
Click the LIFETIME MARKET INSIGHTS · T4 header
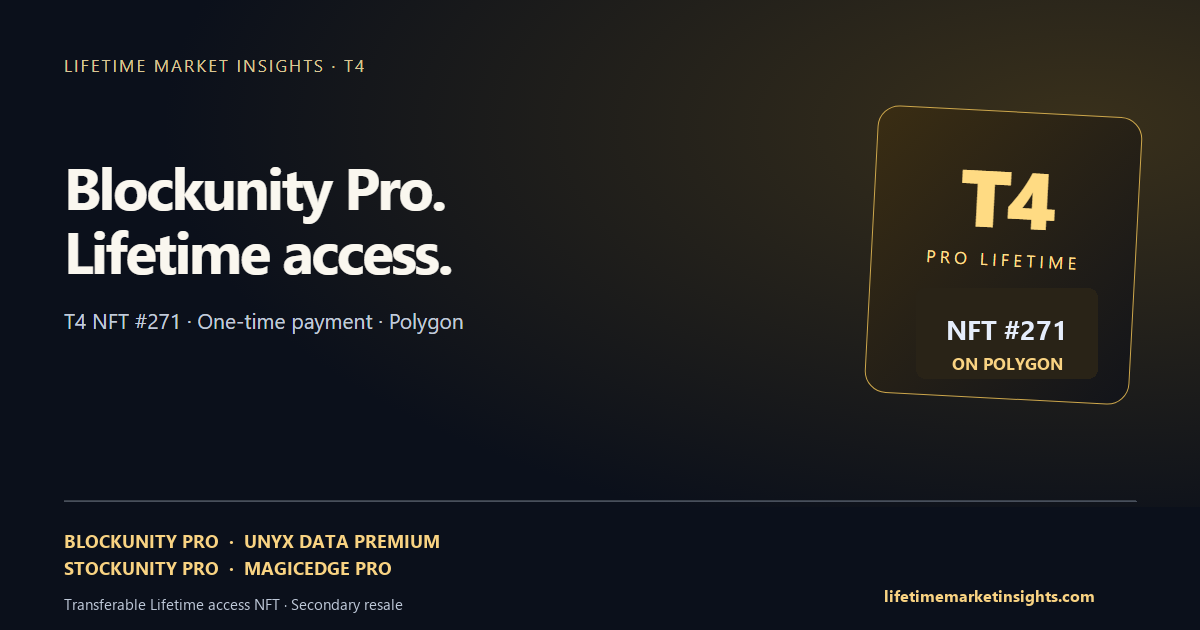click(214, 67)
